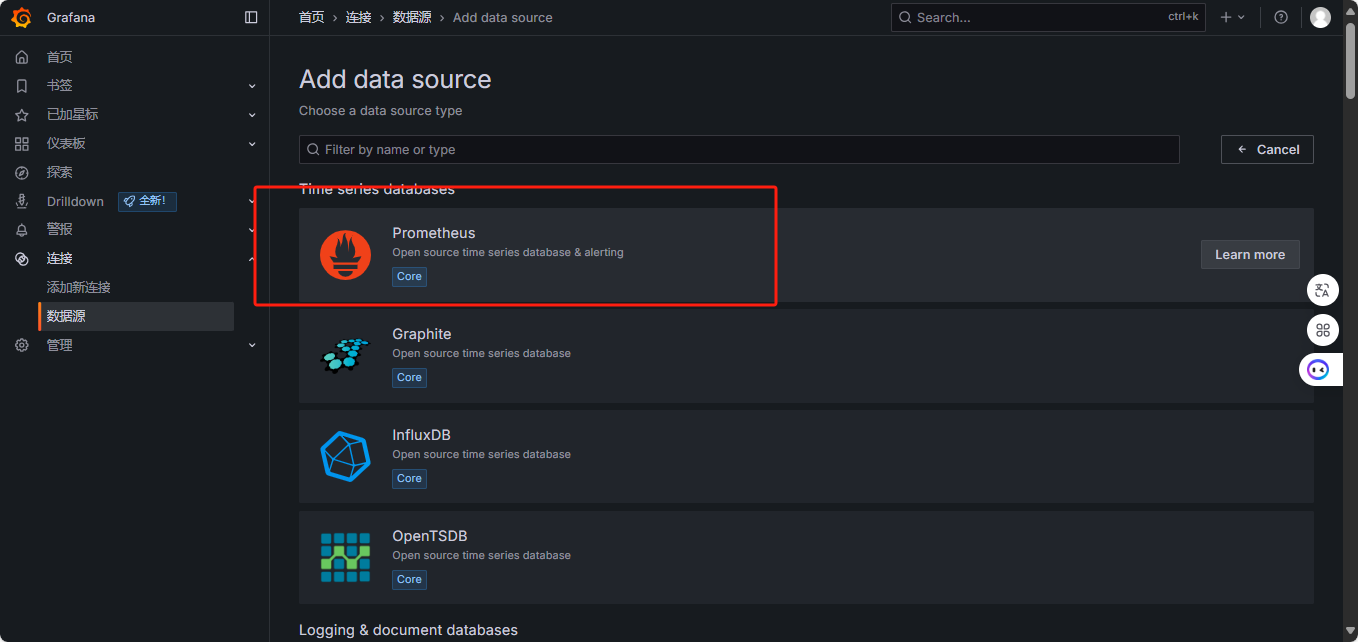Collapse the 连接 section chevron
Screen dimensions: 1358x642
(x=252, y=258)
